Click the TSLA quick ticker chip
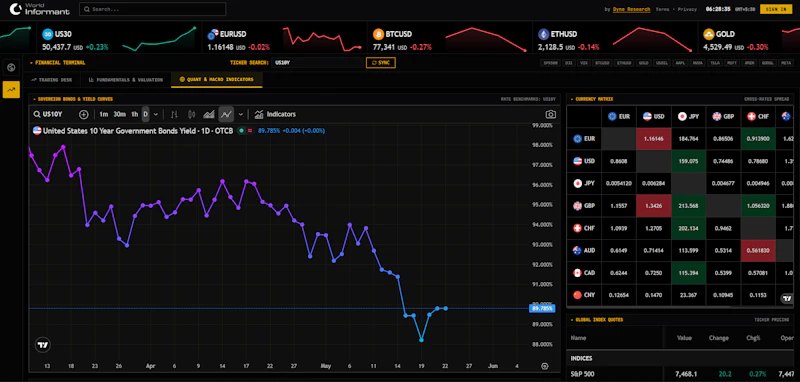Image resolution: width=800 pixels, height=382 pixels. pos(714,63)
